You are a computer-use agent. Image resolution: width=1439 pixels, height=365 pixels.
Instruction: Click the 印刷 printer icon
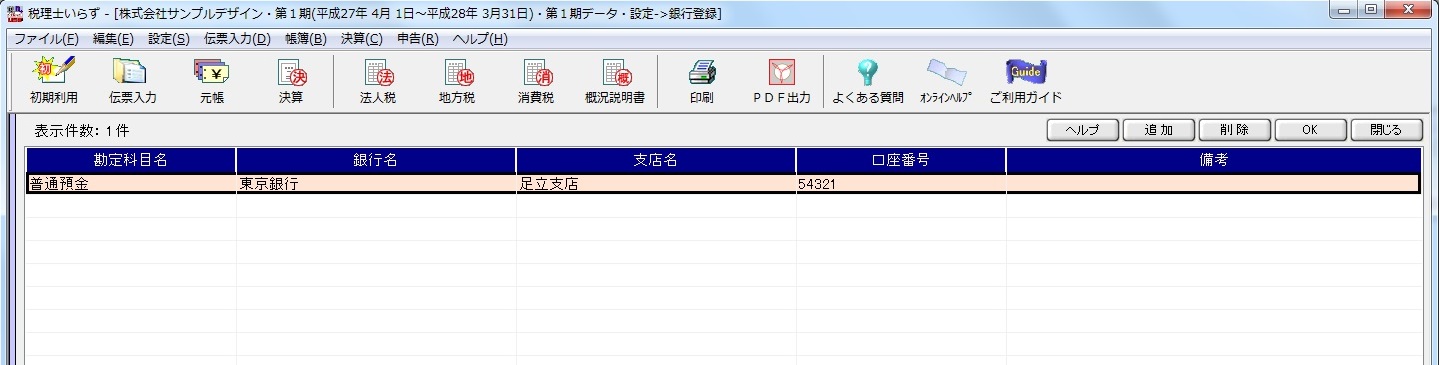pos(702,81)
